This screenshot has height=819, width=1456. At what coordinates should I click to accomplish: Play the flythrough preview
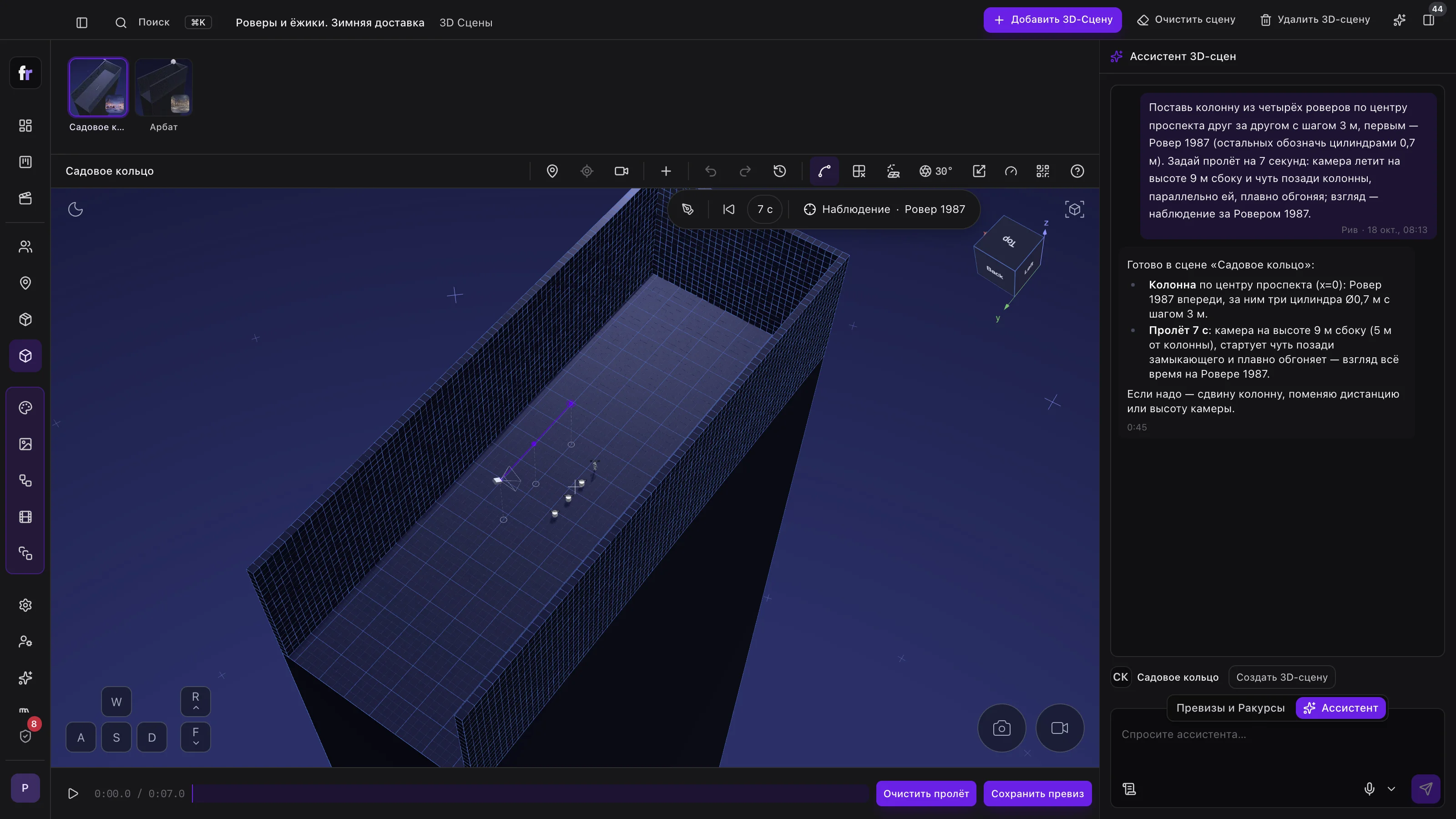point(73,794)
